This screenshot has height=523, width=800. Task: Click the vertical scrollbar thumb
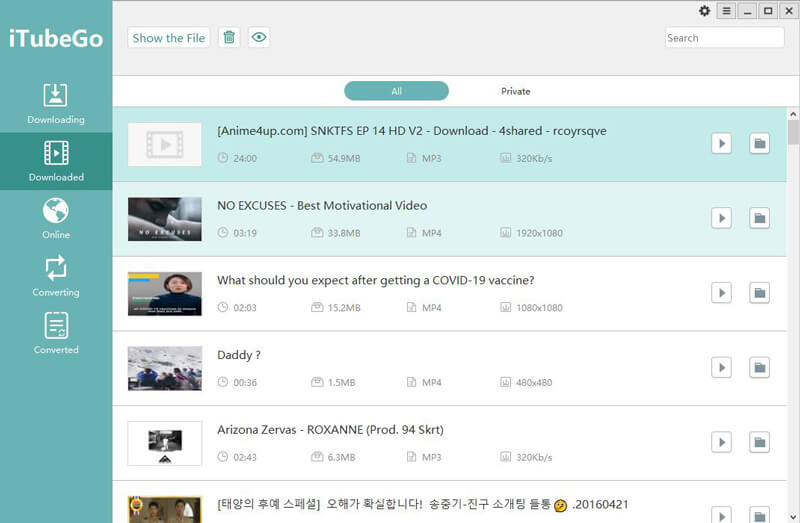click(x=793, y=132)
